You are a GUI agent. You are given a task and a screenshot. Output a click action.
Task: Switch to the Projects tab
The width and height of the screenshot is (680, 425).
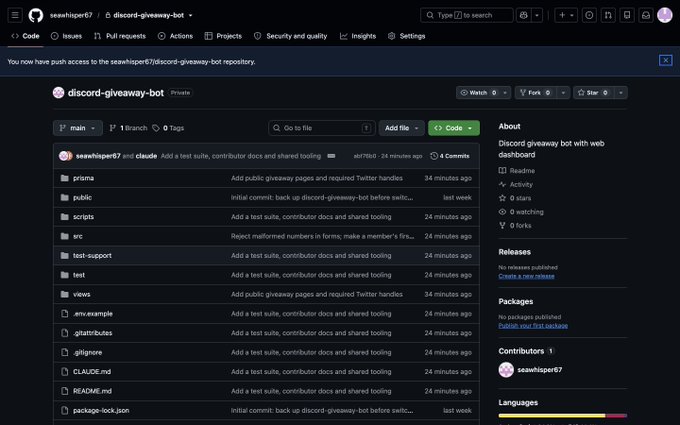223,36
